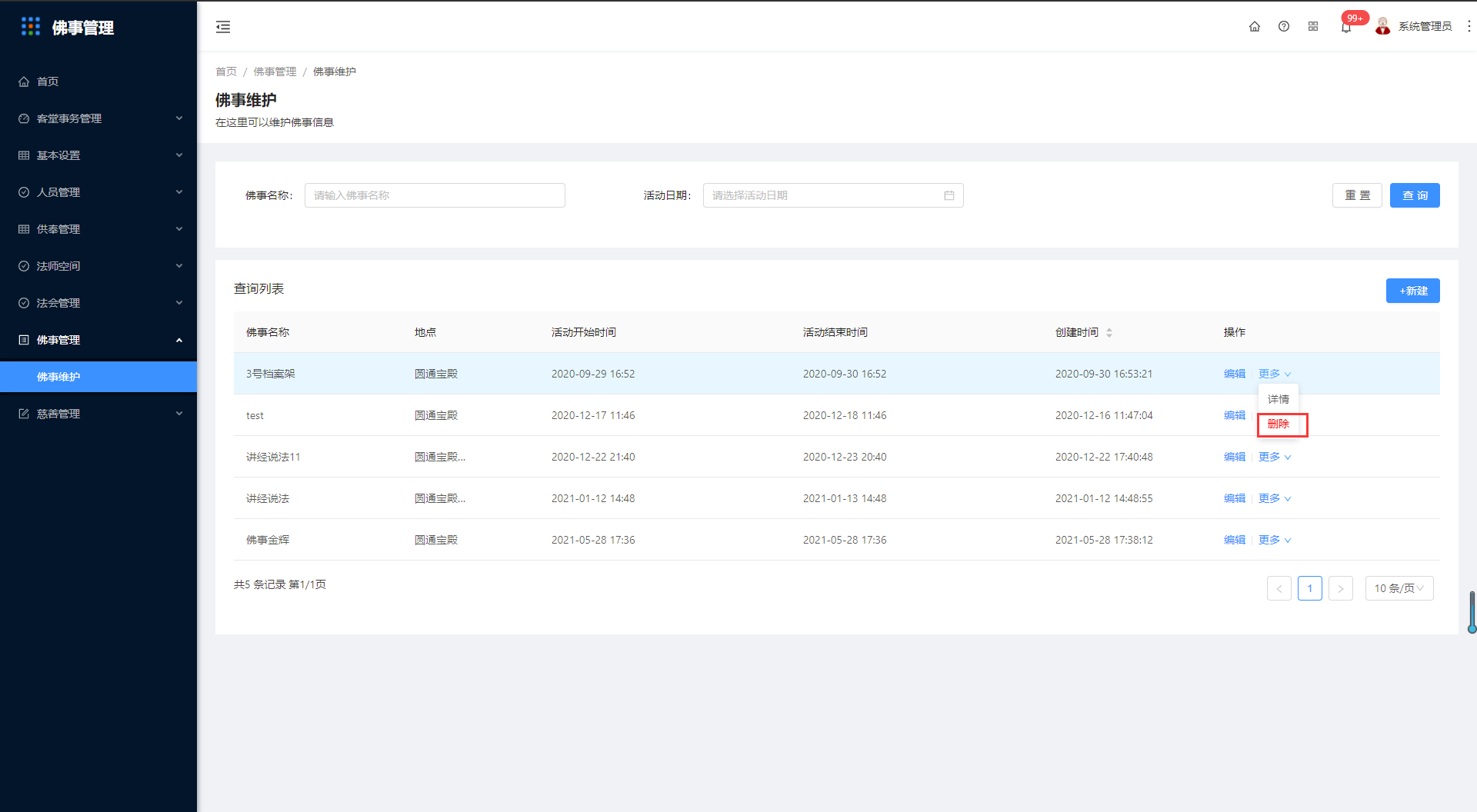The image size is (1477, 812).
Task: Select page 1 in pagination
Action: pos(1310,588)
